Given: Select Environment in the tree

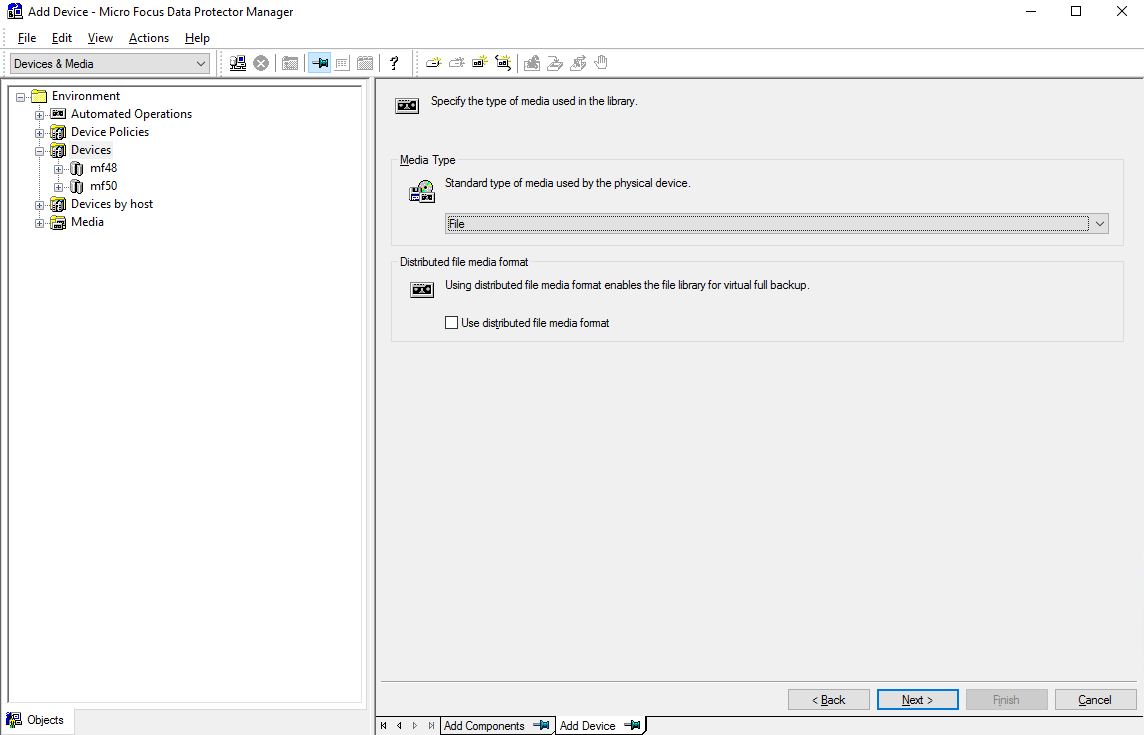Looking at the screenshot, I should coord(86,96).
